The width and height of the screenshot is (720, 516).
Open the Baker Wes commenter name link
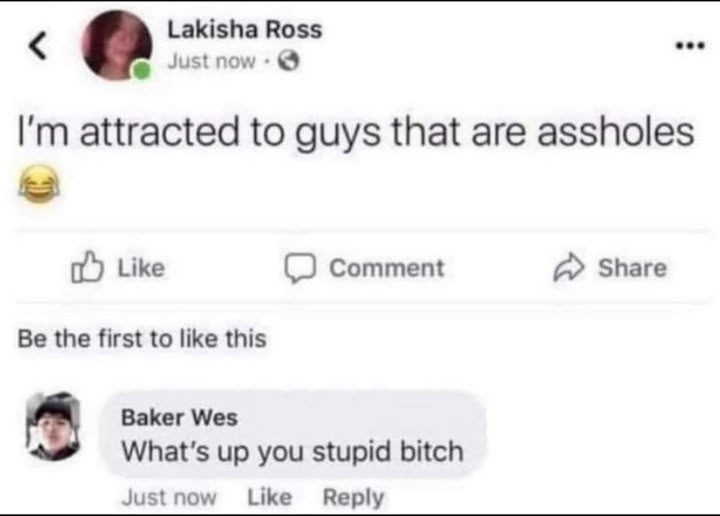(x=179, y=417)
